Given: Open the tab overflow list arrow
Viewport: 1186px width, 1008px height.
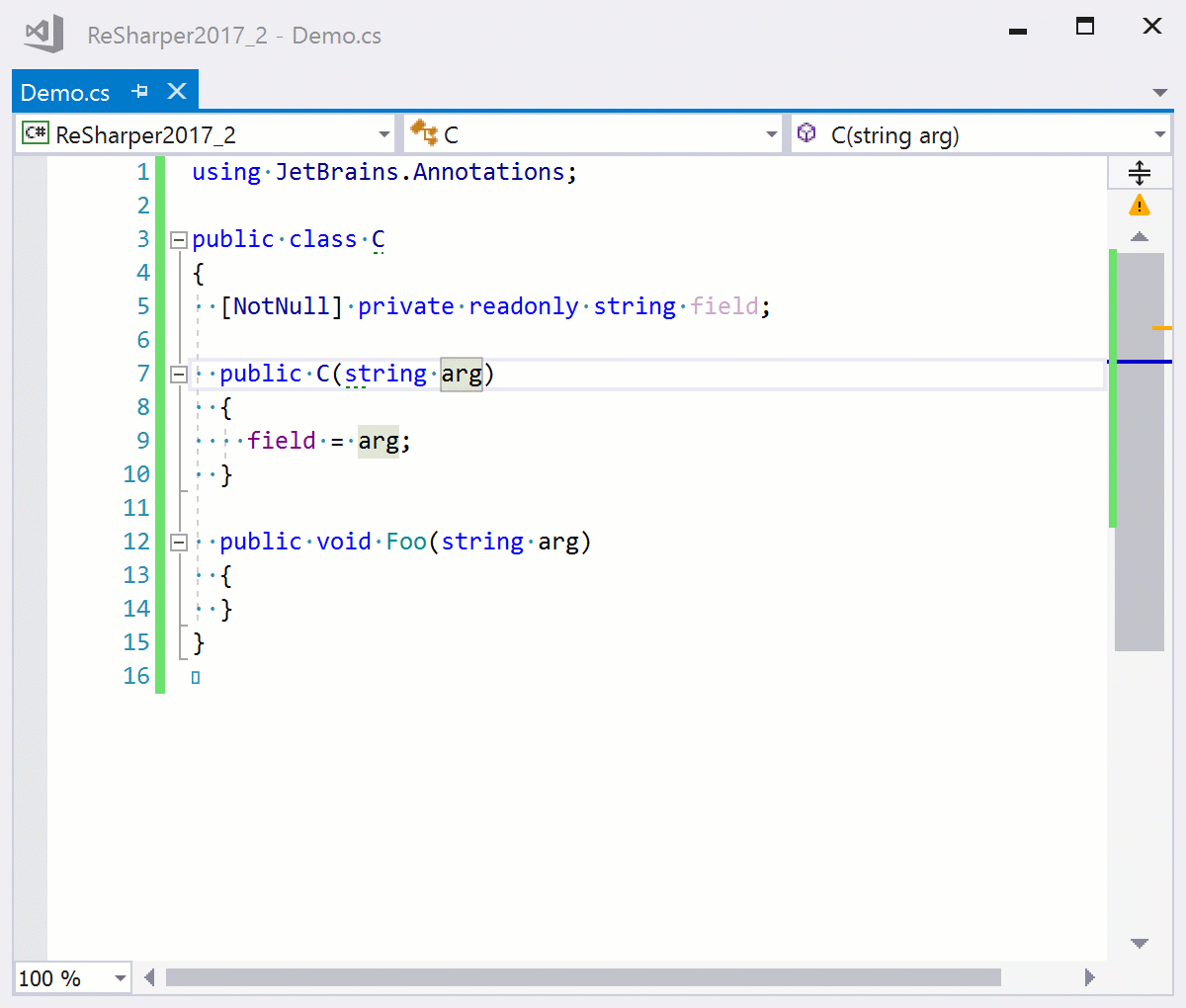Looking at the screenshot, I should point(1160,93).
